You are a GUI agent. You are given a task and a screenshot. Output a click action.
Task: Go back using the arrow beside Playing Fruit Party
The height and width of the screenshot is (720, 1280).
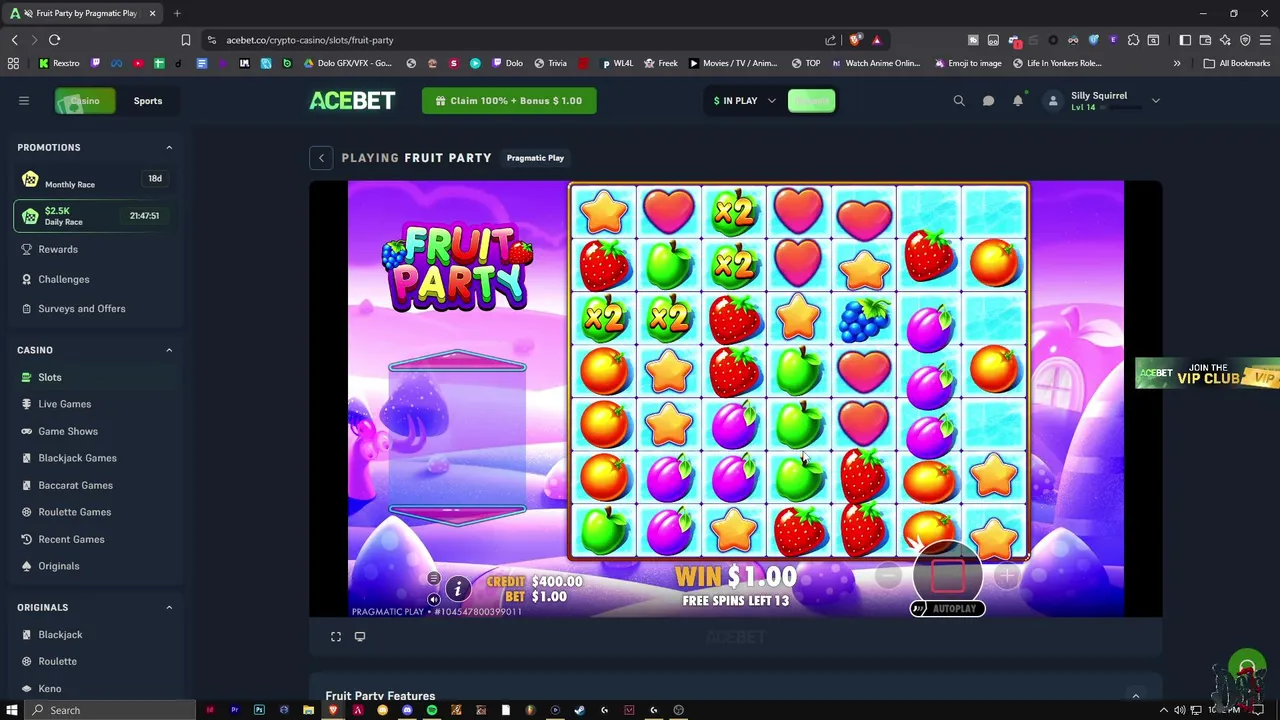[321, 158]
